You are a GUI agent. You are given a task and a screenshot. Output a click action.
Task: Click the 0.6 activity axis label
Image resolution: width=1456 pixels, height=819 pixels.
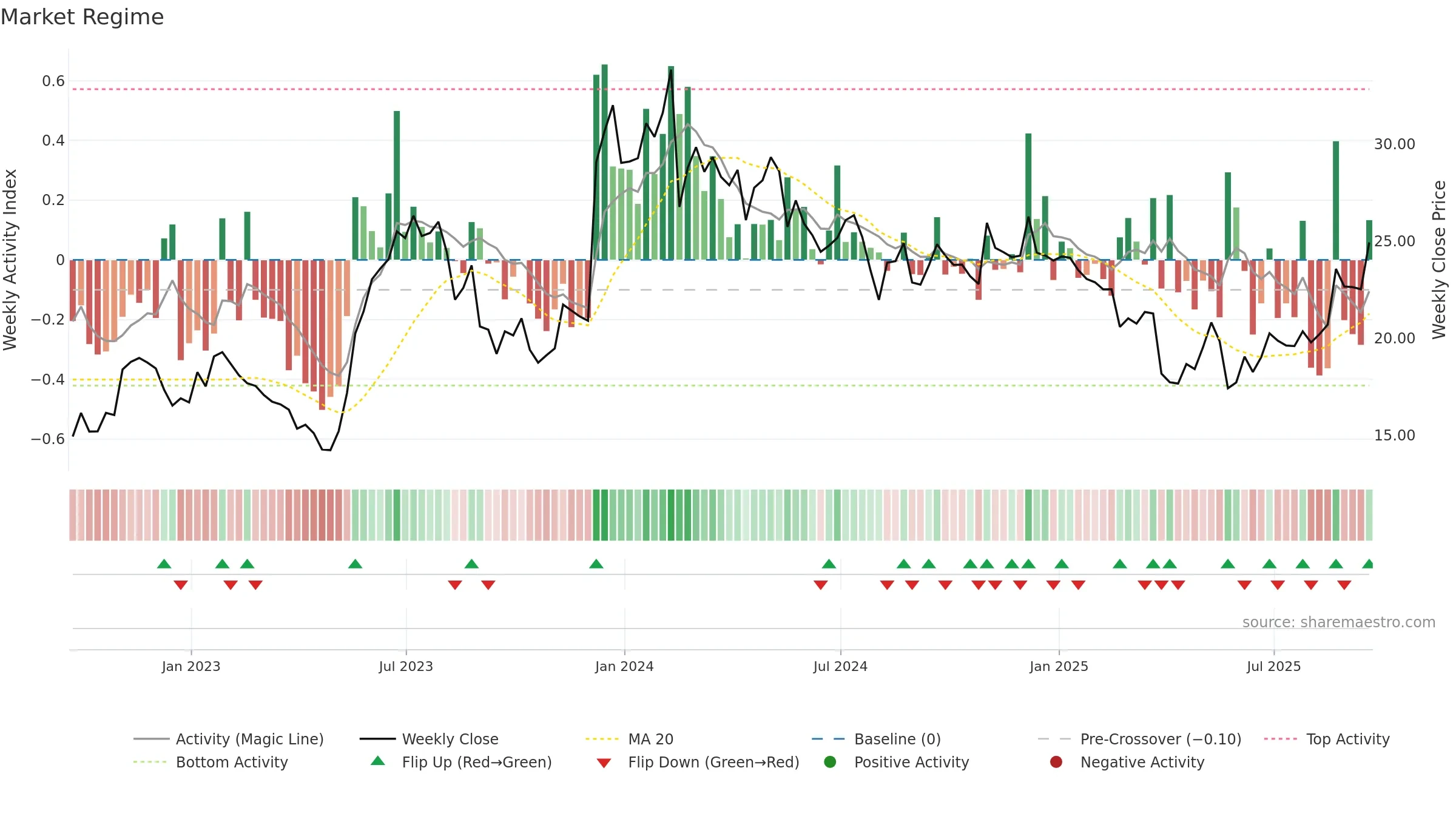pos(53,81)
